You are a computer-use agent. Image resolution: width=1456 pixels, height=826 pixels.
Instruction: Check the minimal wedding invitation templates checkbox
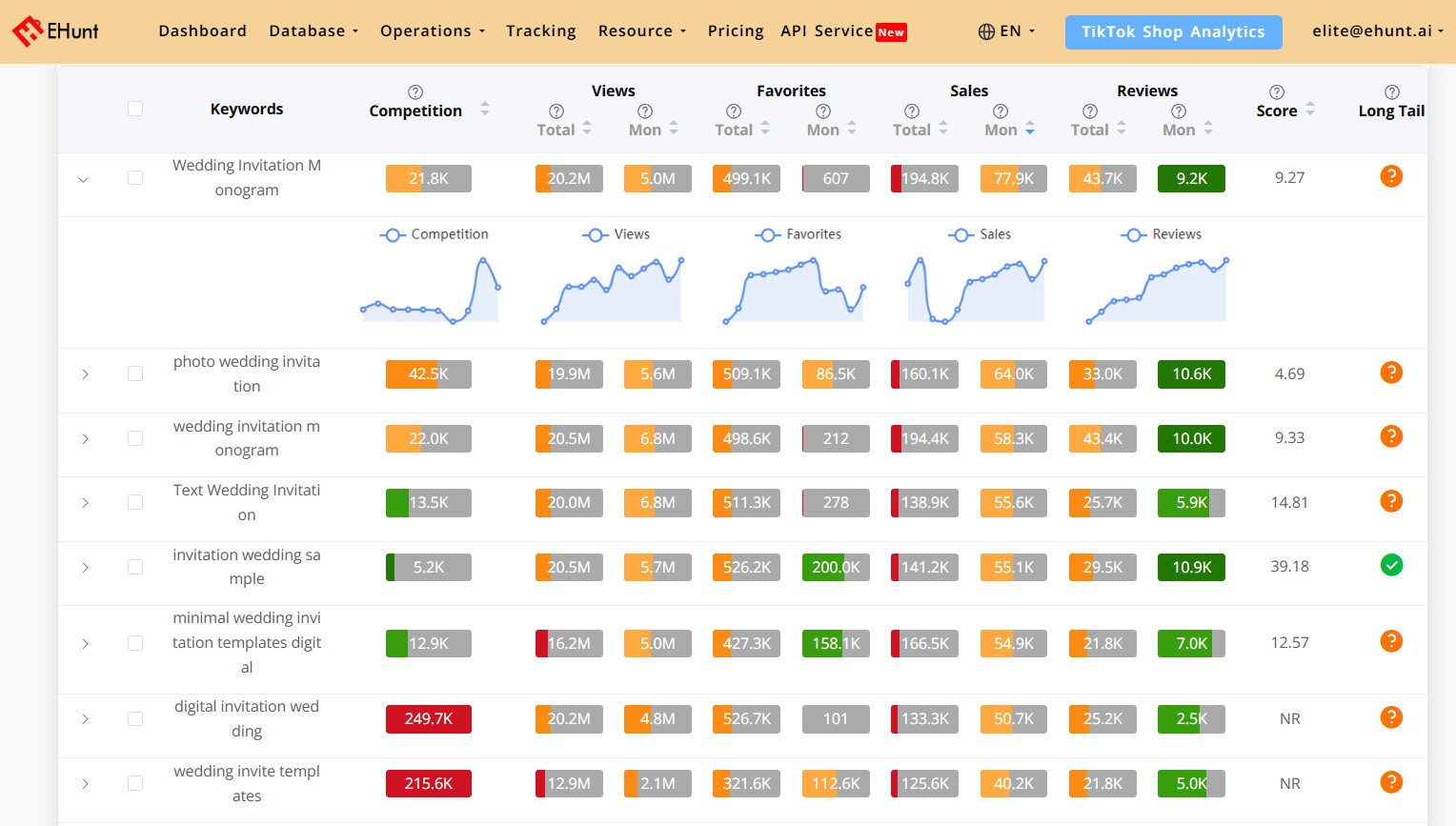click(135, 643)
